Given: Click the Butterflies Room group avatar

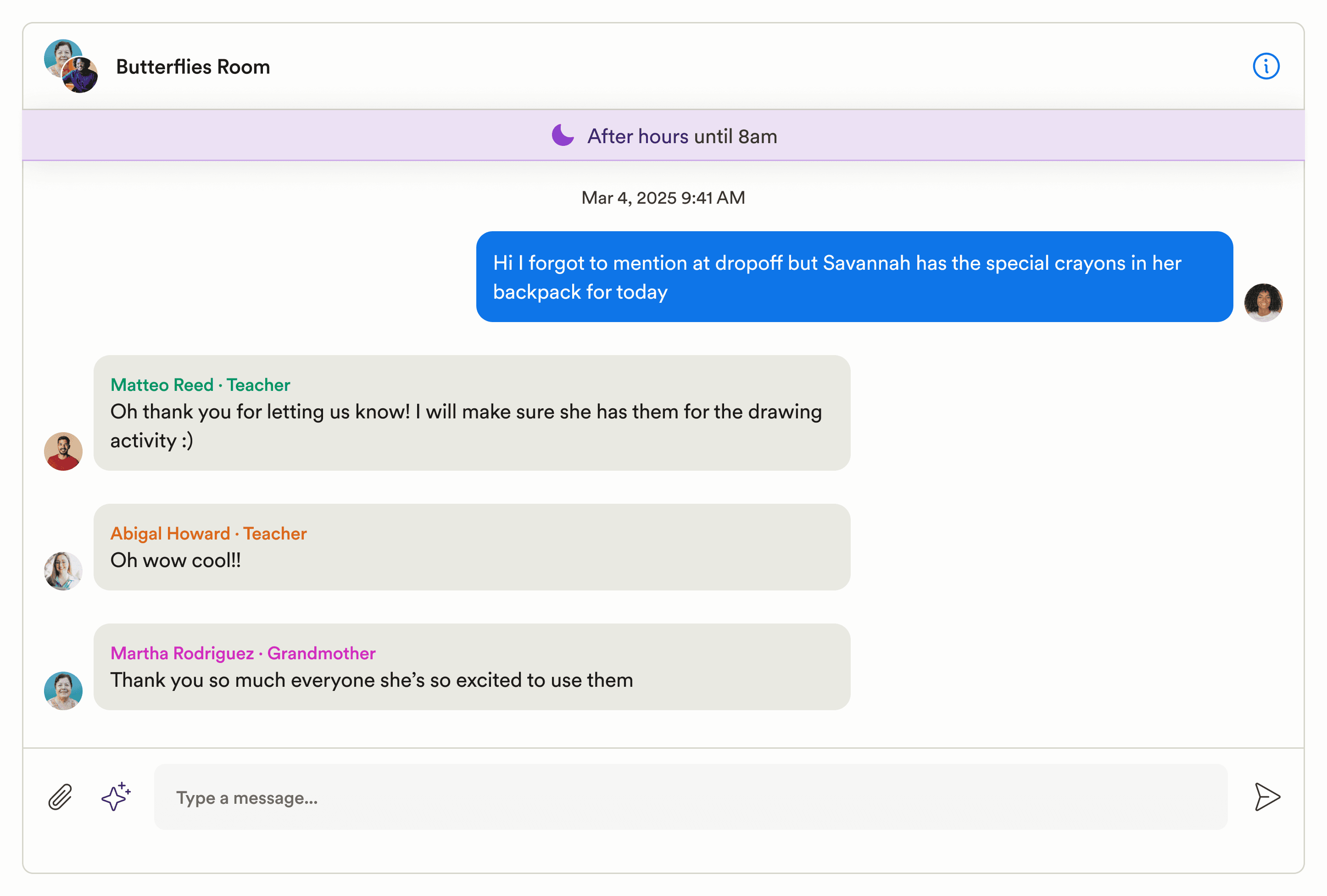Looking at the screenshot, I should (71, 66).
